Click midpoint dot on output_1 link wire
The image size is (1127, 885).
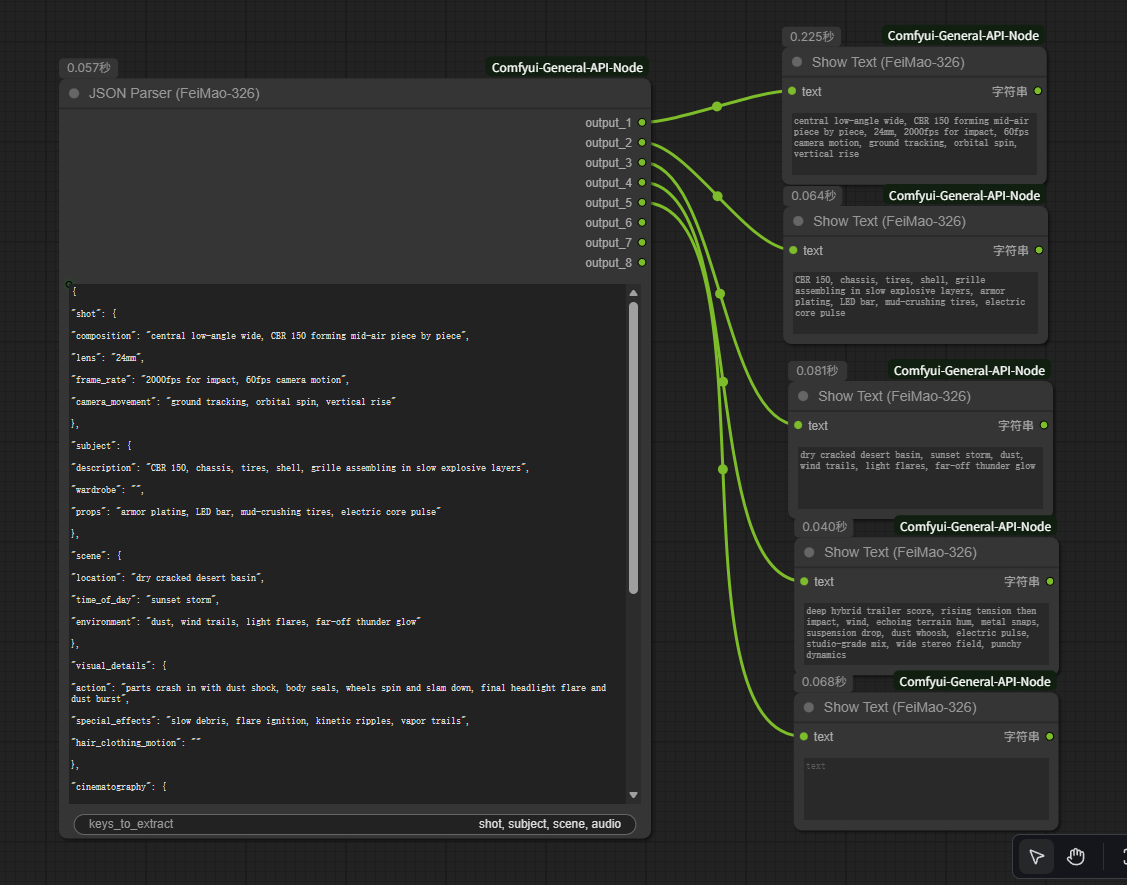[x=717, y=106]
